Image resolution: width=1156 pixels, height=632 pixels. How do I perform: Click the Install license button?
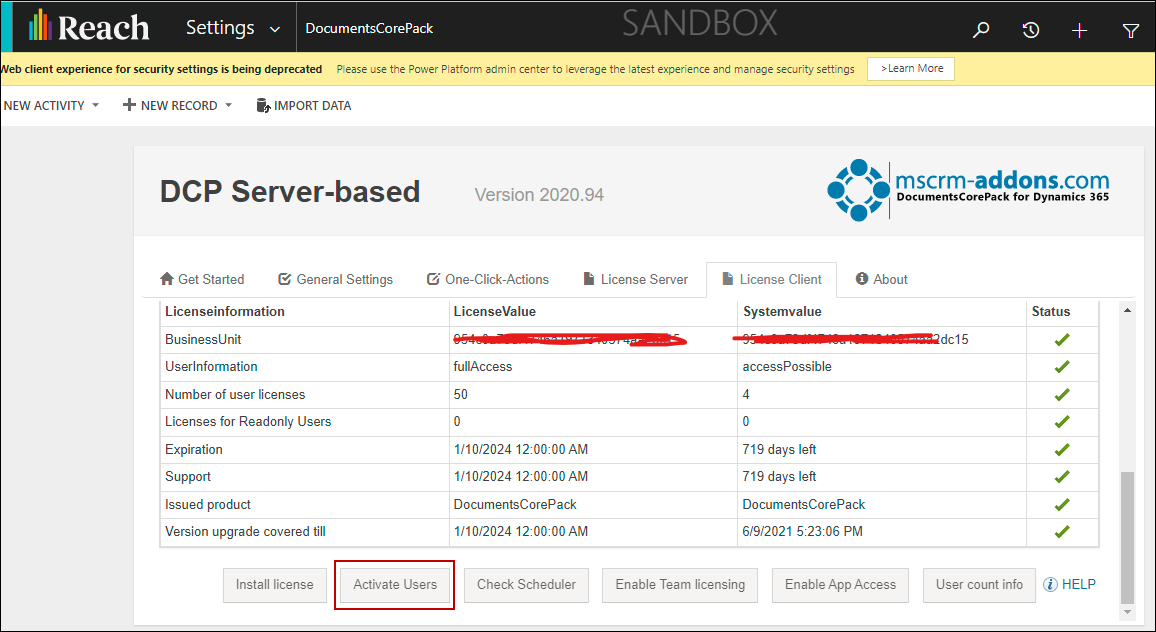275,585
